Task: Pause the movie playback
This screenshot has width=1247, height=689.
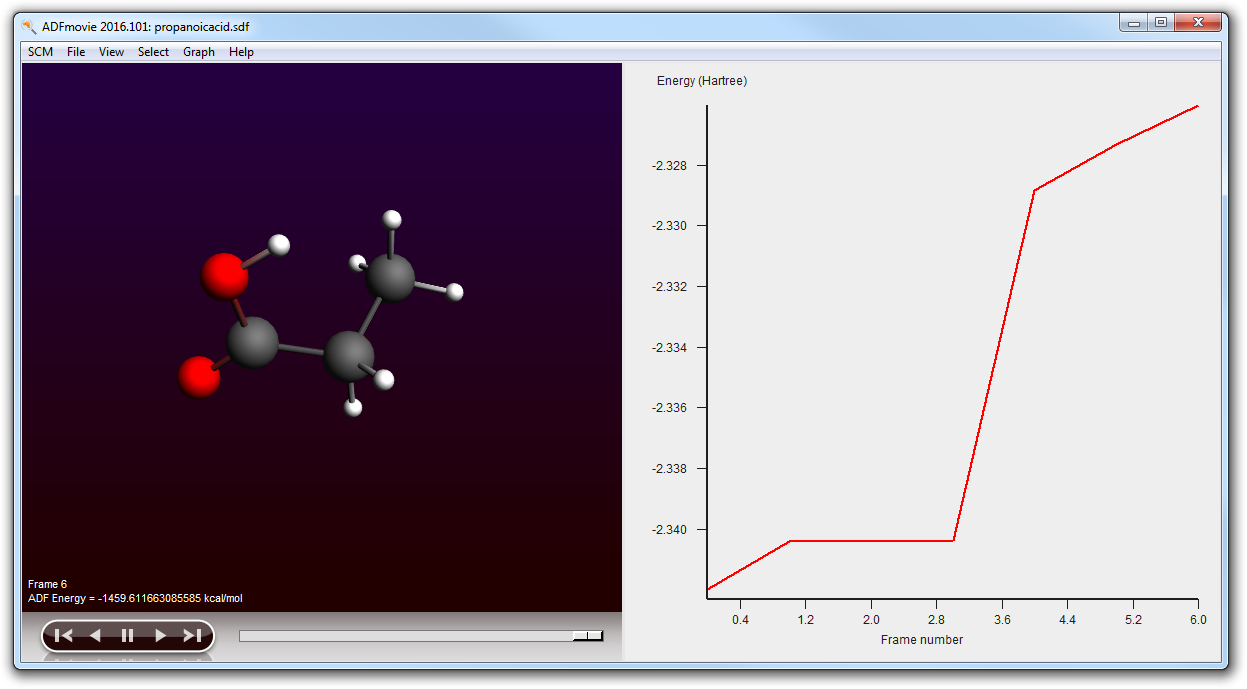Action: pyautogui.click(x=127, y=635)
